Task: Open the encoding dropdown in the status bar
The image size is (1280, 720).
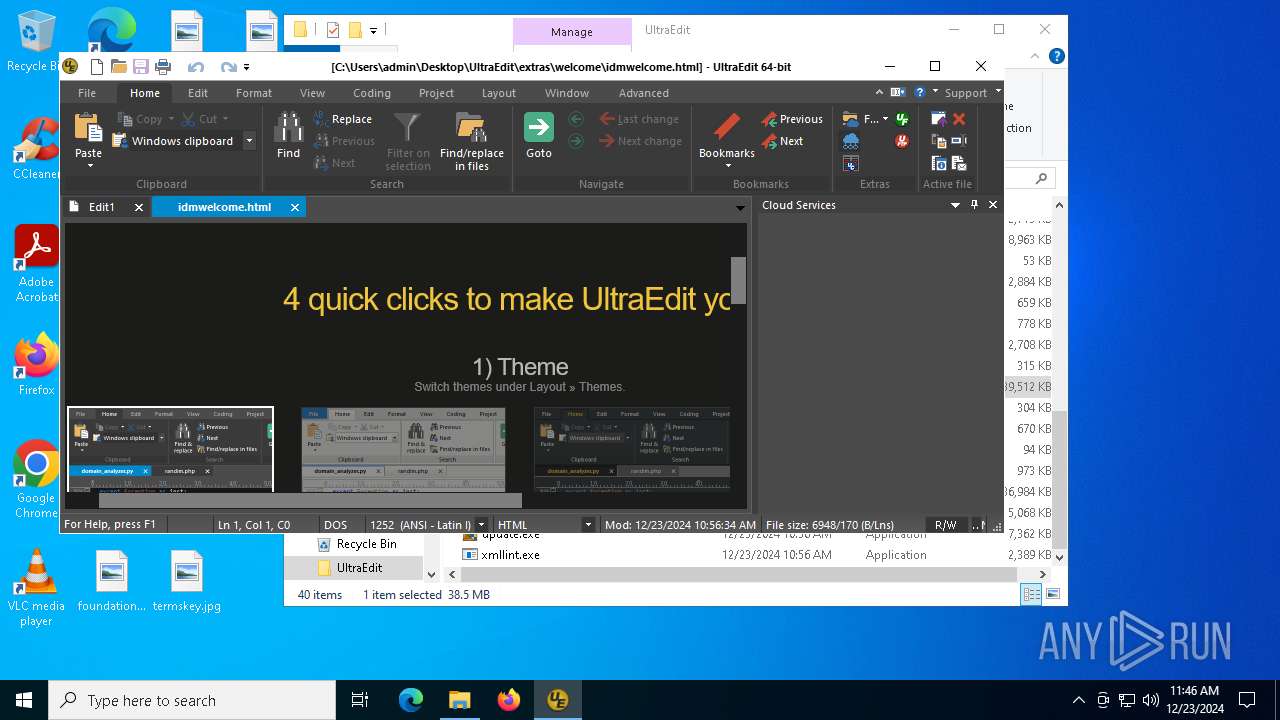Action: pos(481,525)
